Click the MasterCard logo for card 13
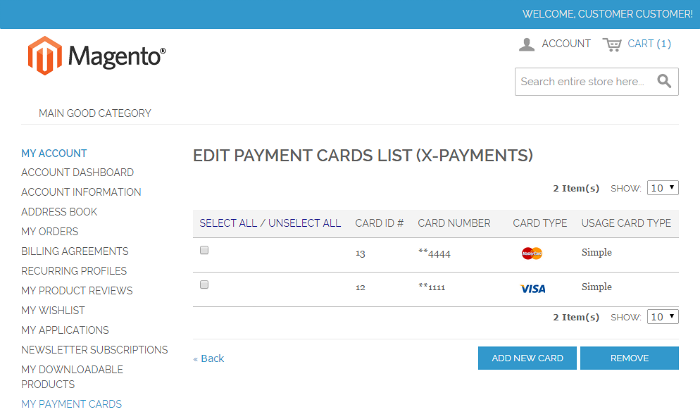700x419 pixels. point(532,253)
